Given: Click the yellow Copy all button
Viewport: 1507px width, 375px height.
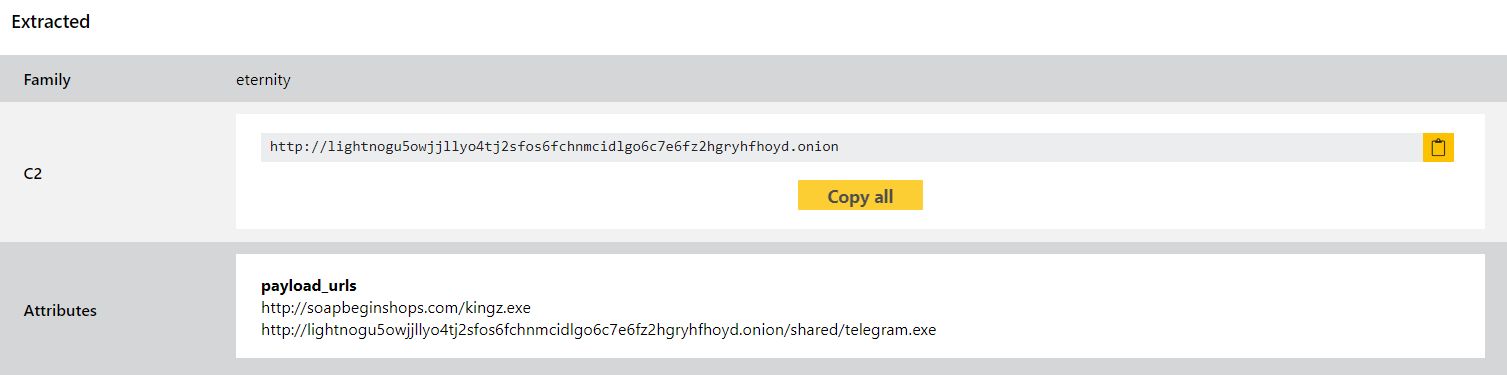Looking at the screenshot, I should 860,196.
